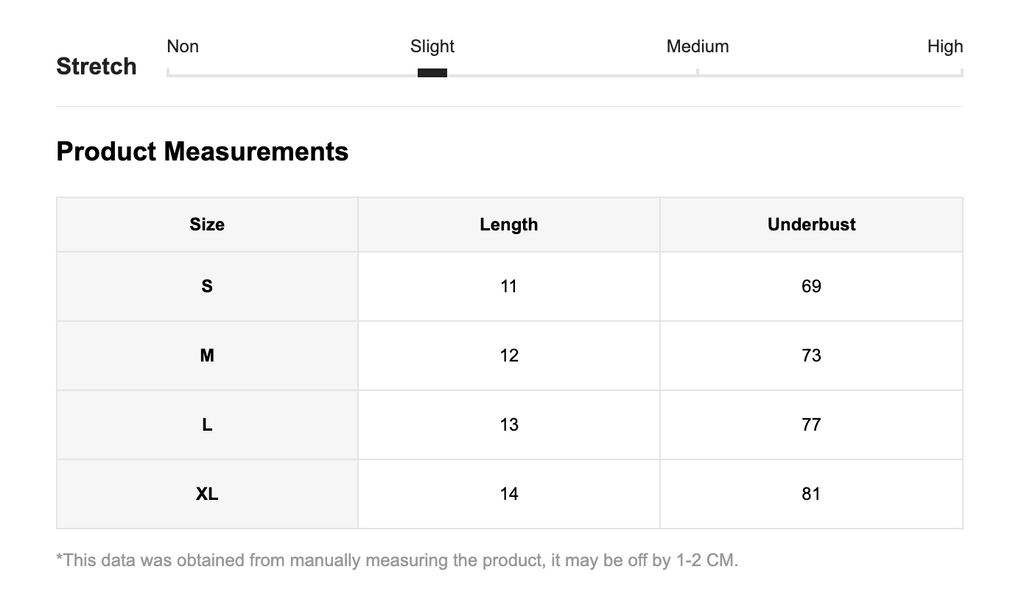Select the S size row label
The image size is (1024, 589).
[x=207, y=286]
